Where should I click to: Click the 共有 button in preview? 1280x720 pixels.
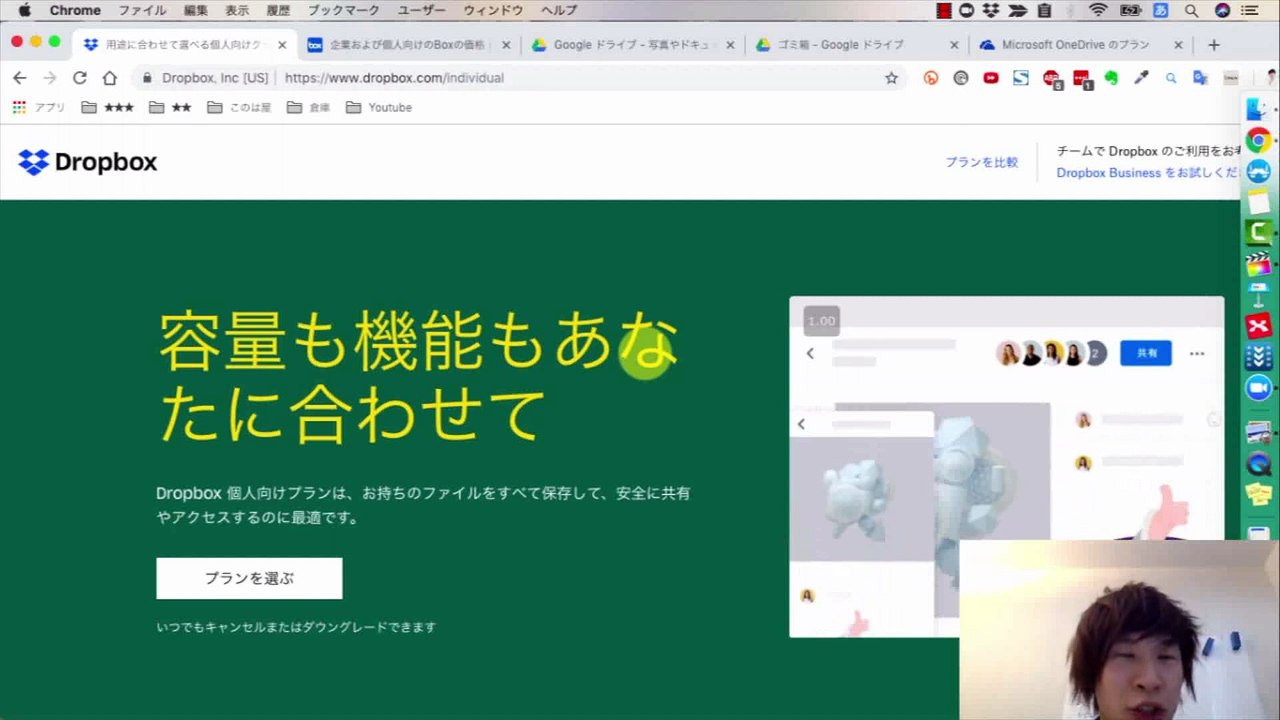[x=1146, y=353]
